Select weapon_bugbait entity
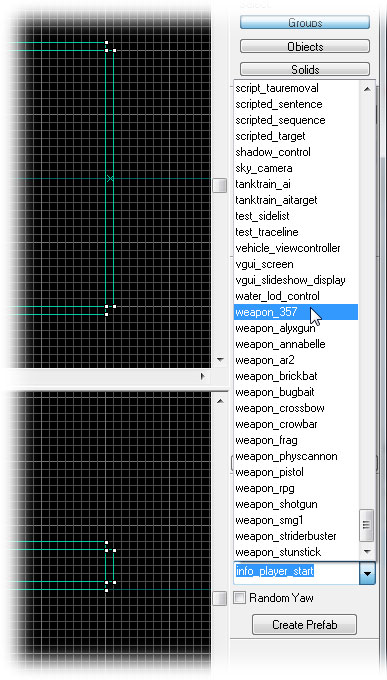This screenshot has width=387, height=680. click(x=296, y=392)
